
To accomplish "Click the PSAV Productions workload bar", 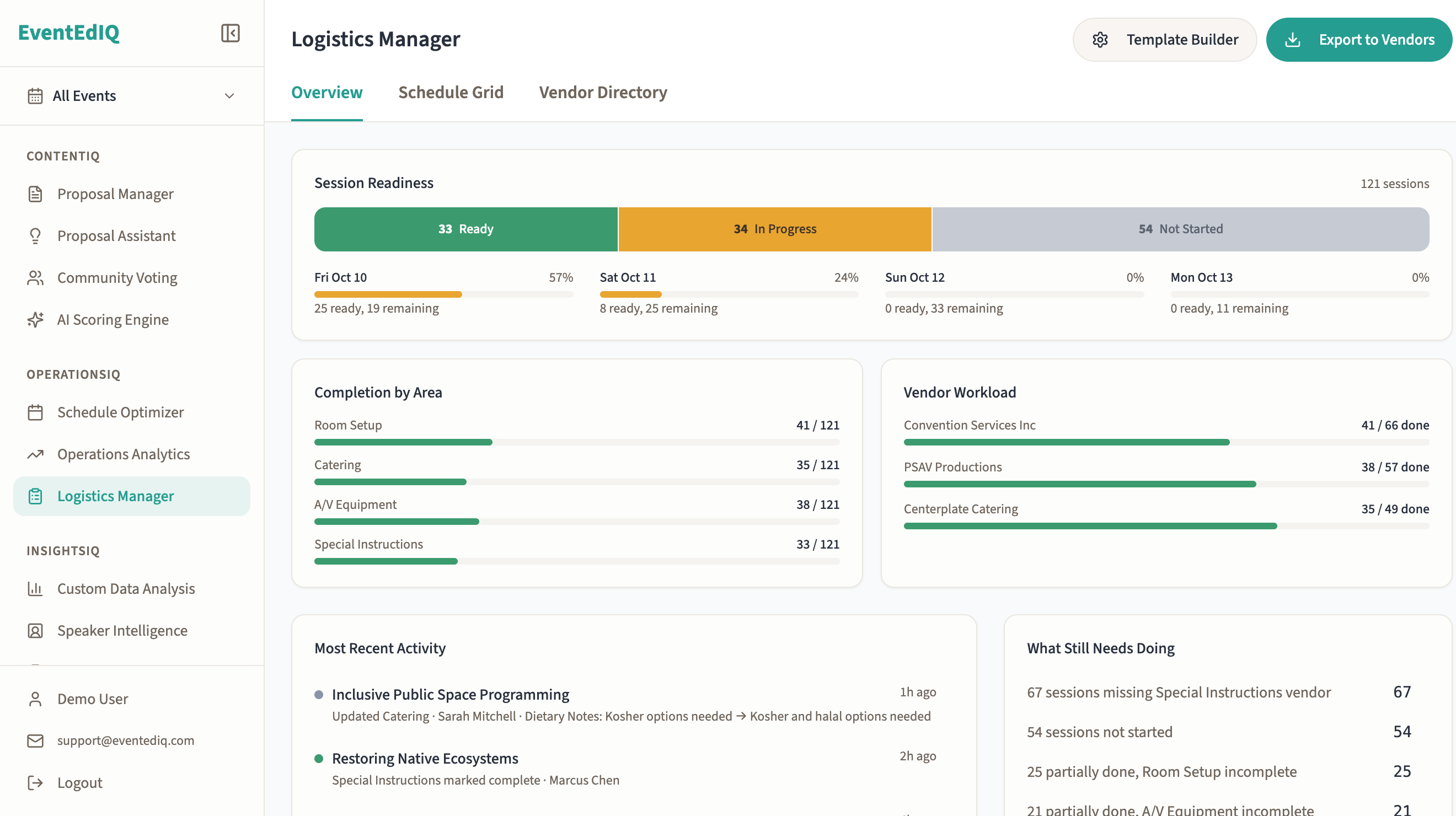I will 1166,484.
